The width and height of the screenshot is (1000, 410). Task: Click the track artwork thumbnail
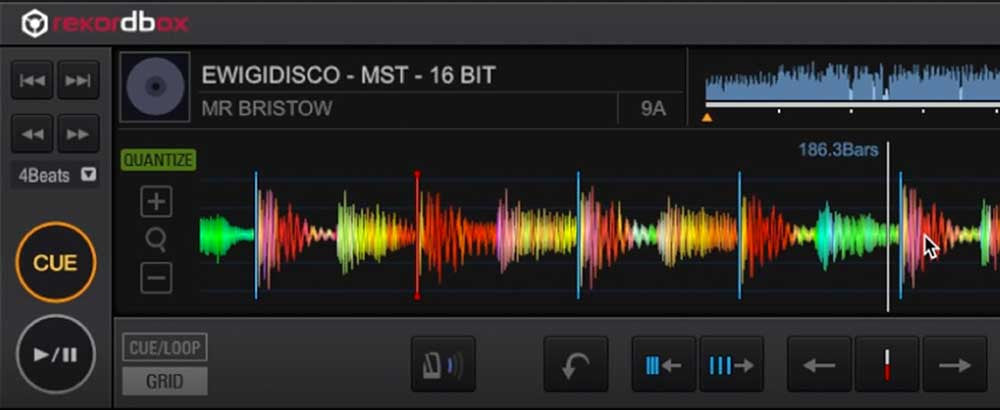click(155, 87)
